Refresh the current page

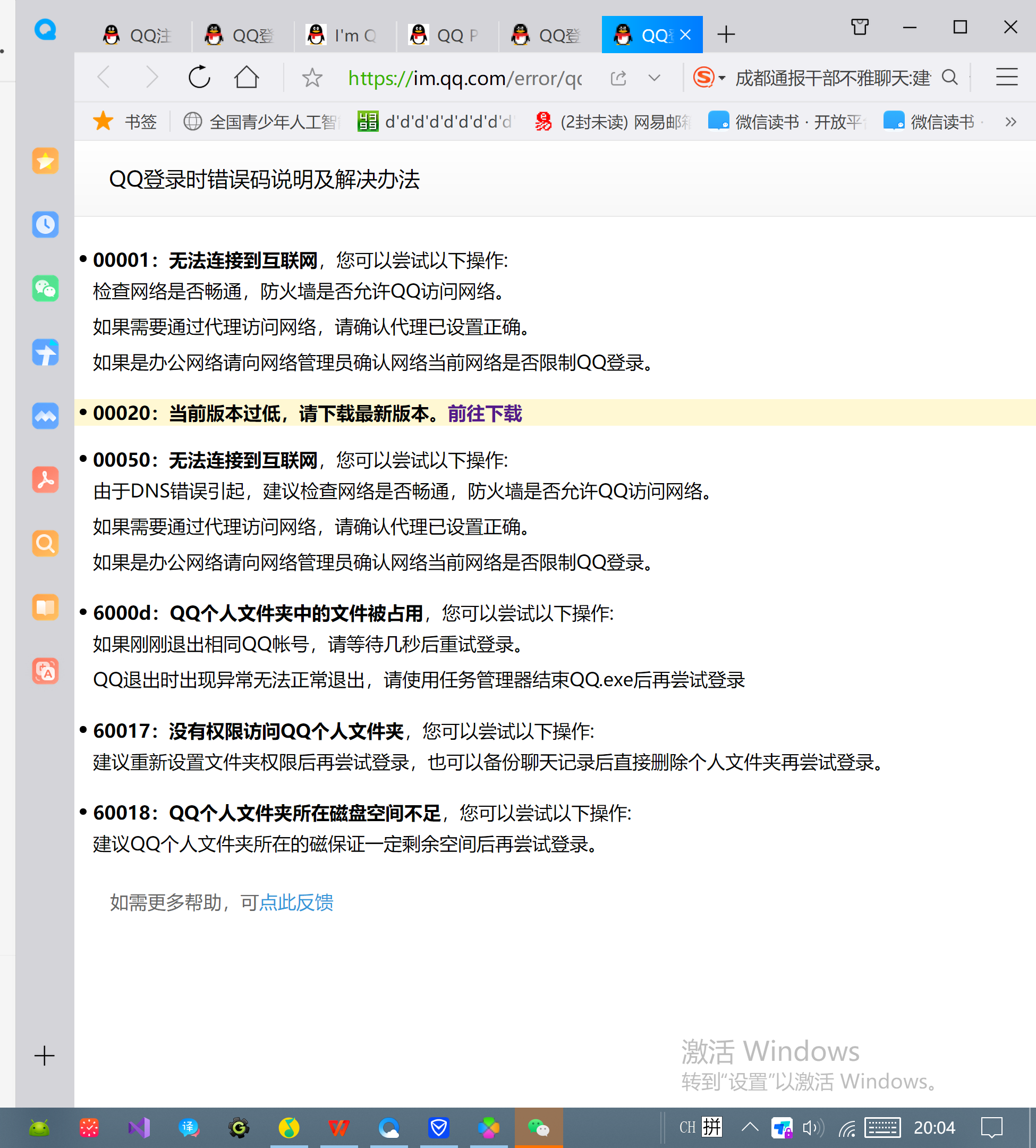click(x=199, y=77)
